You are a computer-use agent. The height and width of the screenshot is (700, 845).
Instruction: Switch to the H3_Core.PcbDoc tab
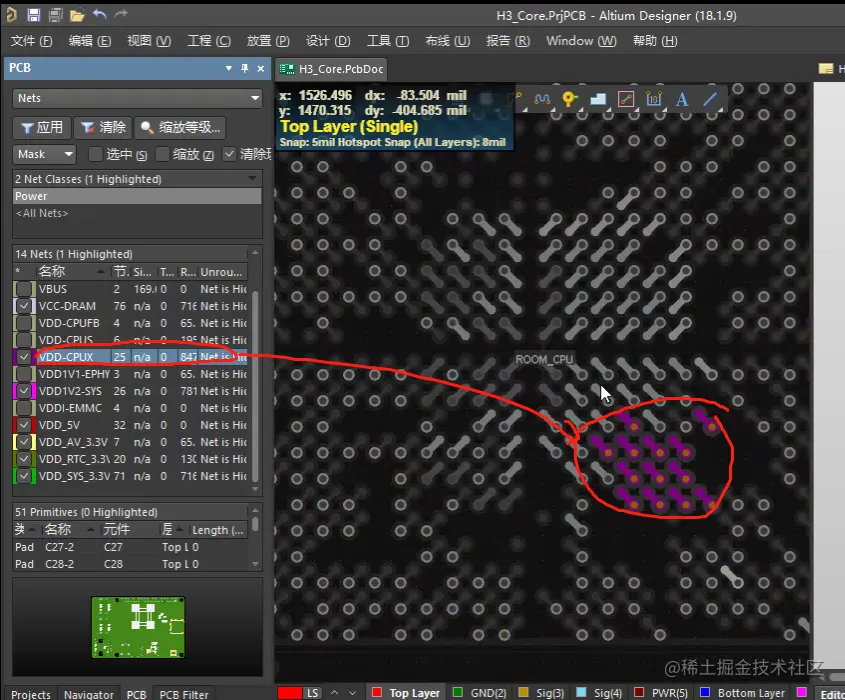point(331,69)
